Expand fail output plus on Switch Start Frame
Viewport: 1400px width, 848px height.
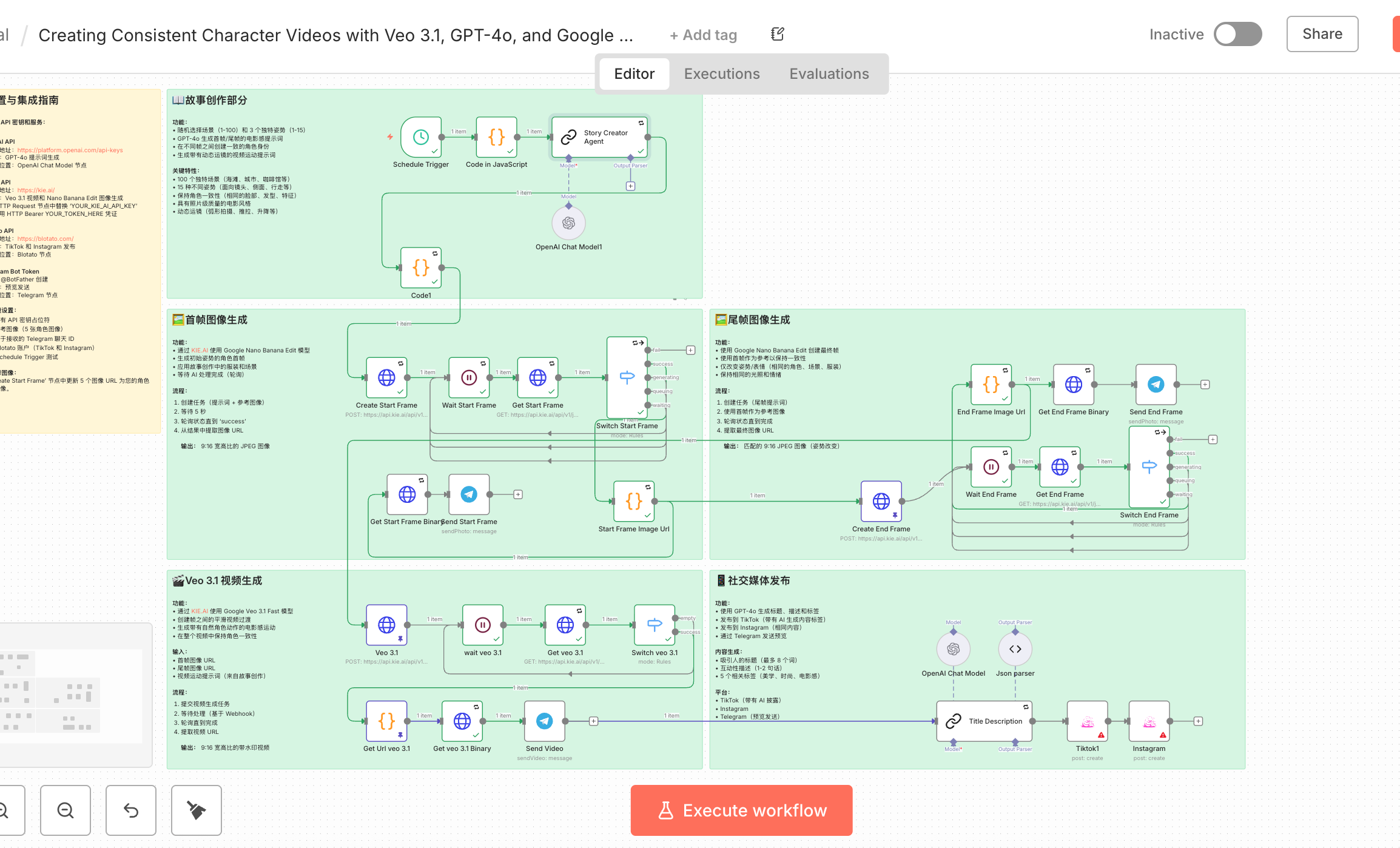coord(690,350)
